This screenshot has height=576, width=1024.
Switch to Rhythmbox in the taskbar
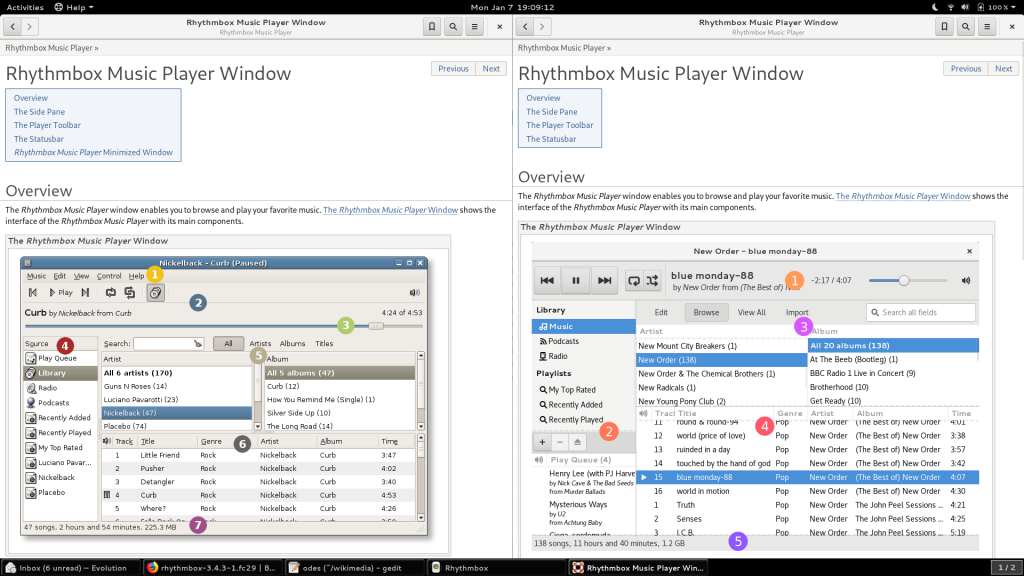pos(497,568)
